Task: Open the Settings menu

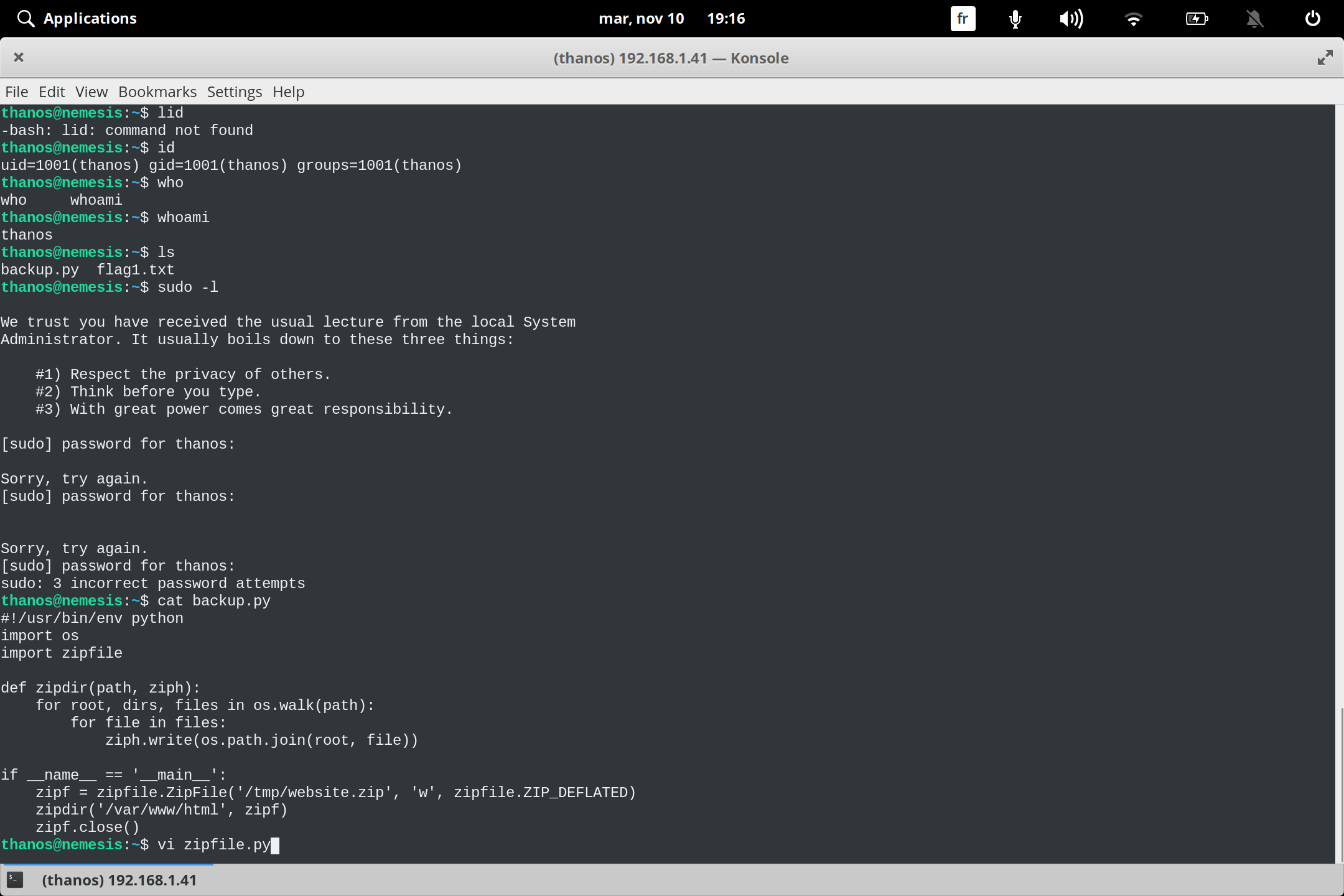Action: [234, 91]
